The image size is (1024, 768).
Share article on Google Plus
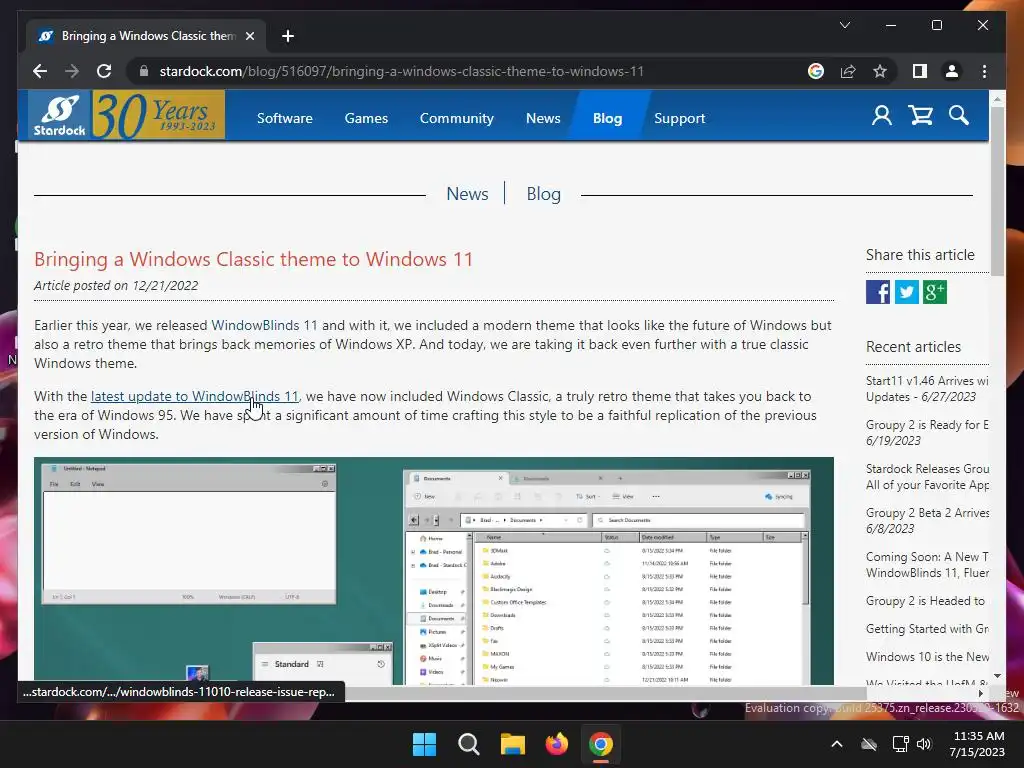point(935,292)
